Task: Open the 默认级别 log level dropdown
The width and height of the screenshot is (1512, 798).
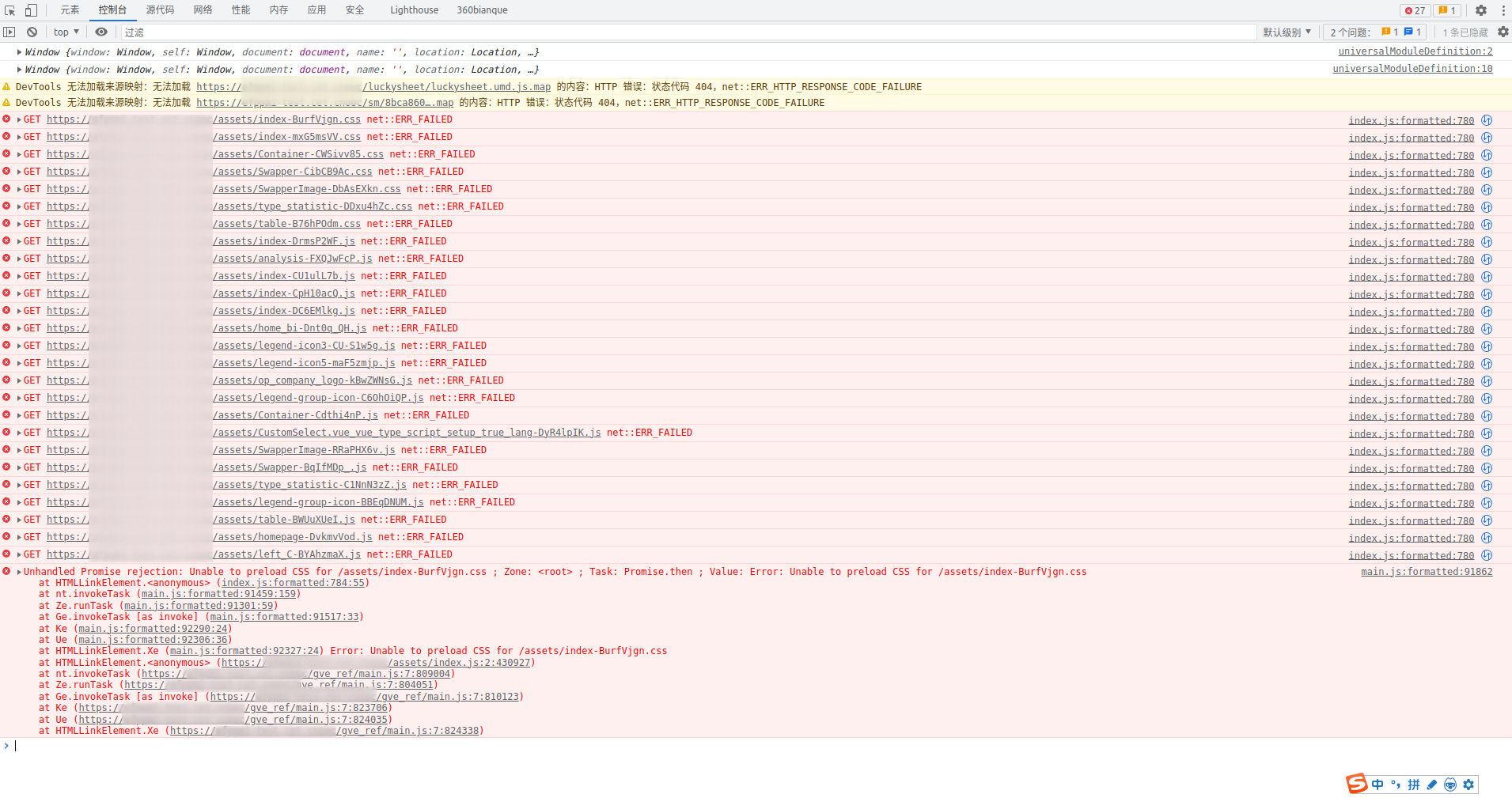Action: (1287, 32)
